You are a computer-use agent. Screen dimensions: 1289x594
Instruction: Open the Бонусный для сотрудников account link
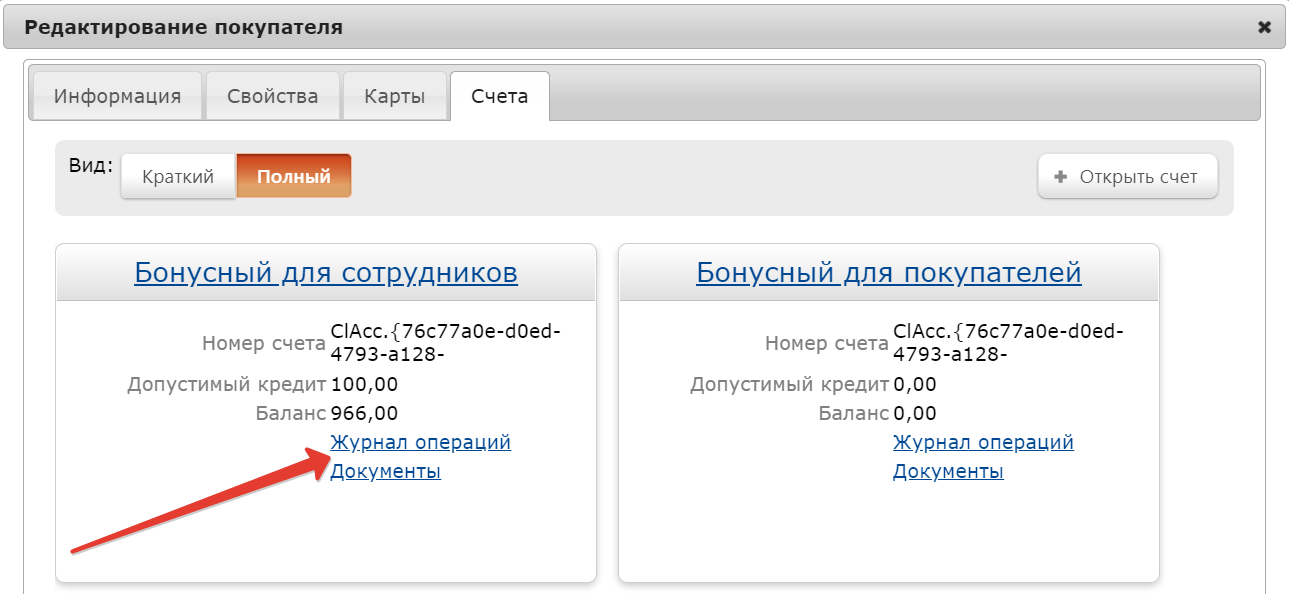coord(326,273)
